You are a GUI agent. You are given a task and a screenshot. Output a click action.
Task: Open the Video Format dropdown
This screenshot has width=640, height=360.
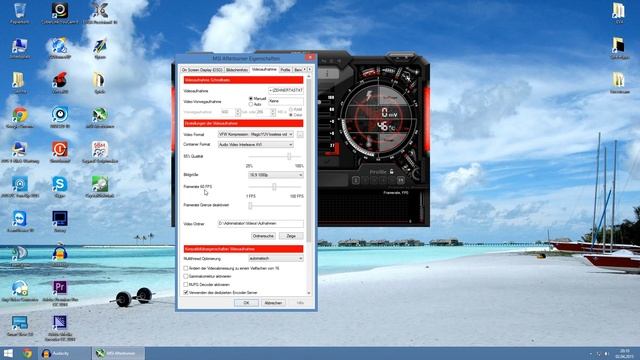tap(256, 134)
